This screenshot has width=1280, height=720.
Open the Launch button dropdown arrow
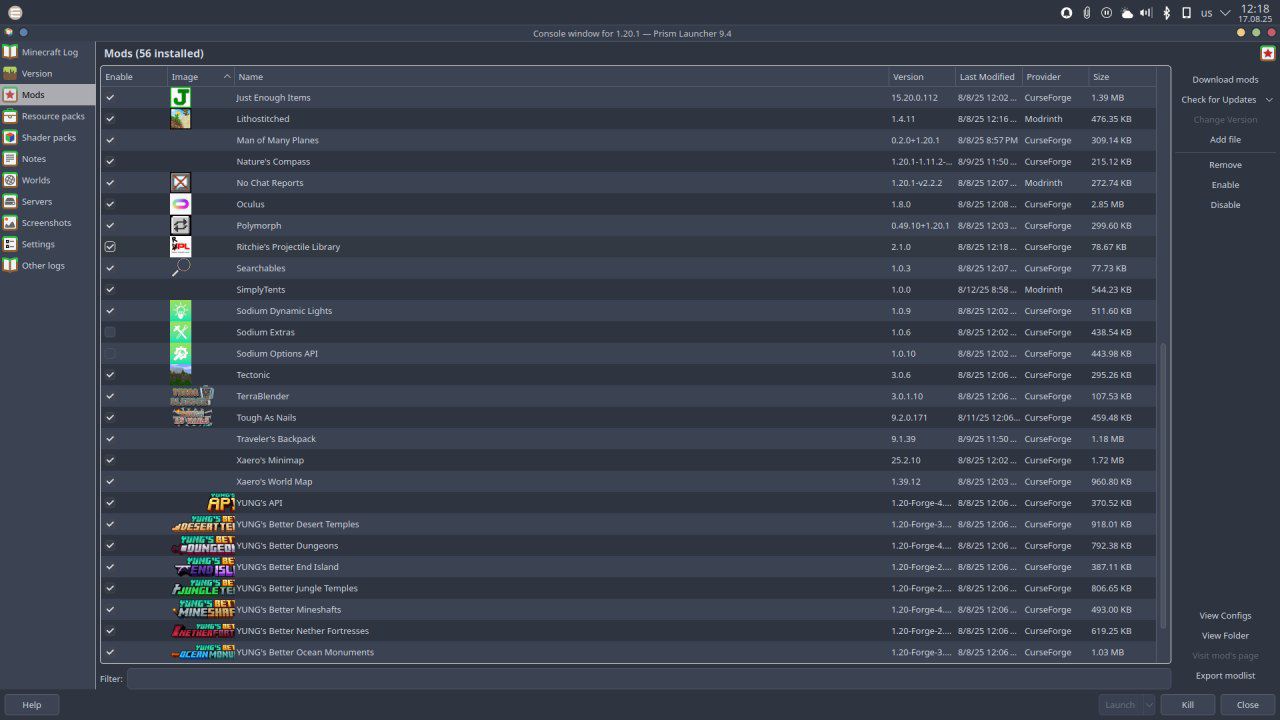(x=1149, y=705)
